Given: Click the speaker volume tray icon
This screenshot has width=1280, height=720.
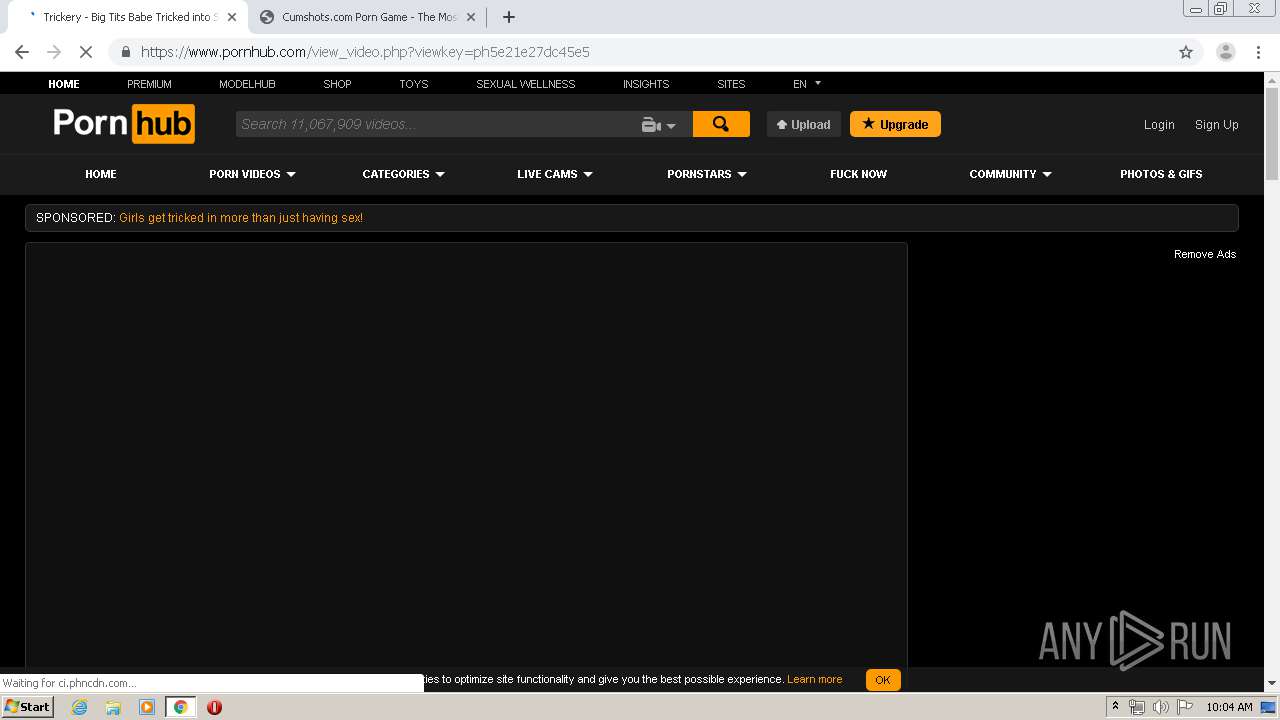Looking at the screenshot, I should click(x=1160, y=707).
